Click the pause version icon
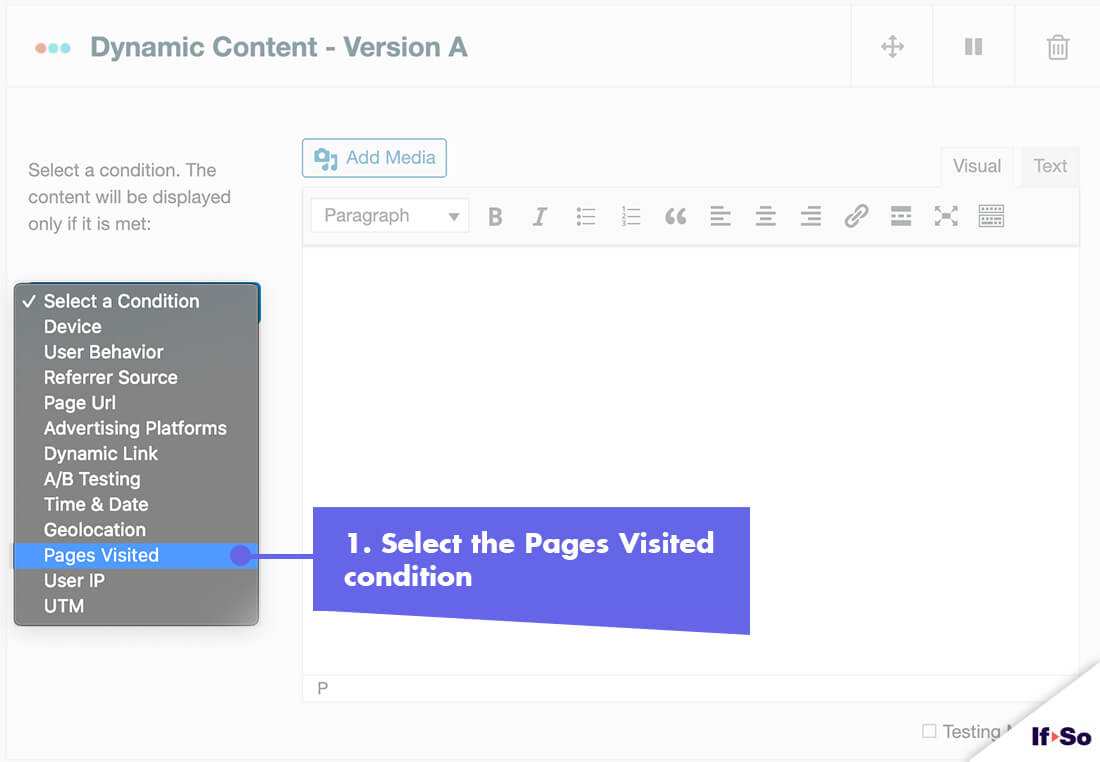The height and width of the screenshot is (762, 1100). point(973,47)
